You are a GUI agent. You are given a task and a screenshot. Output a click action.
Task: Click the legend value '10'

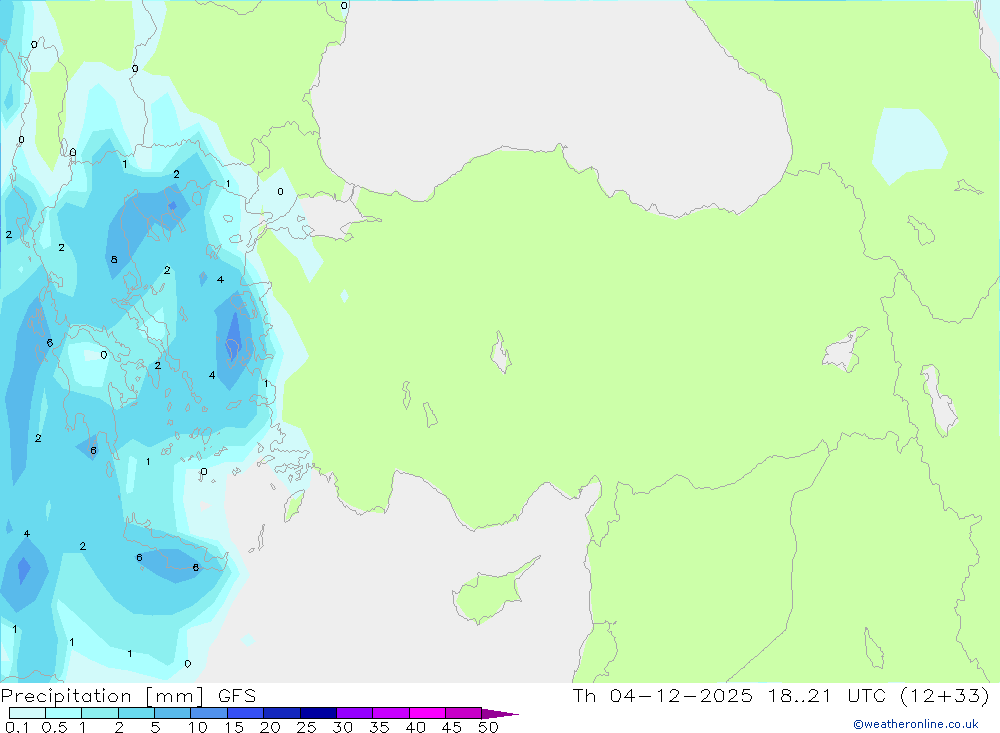point(197,727)
